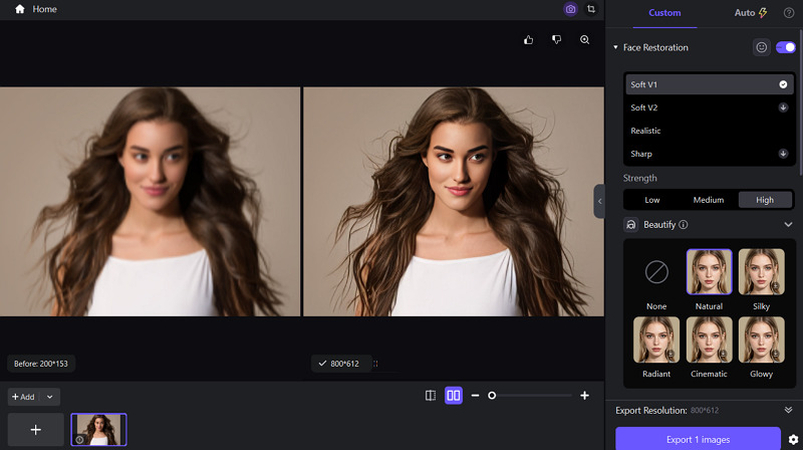The height and width of the screenshot is (450, 803).
Task: Collapse the Face Restoration section
Action: [x=616, y=48]
